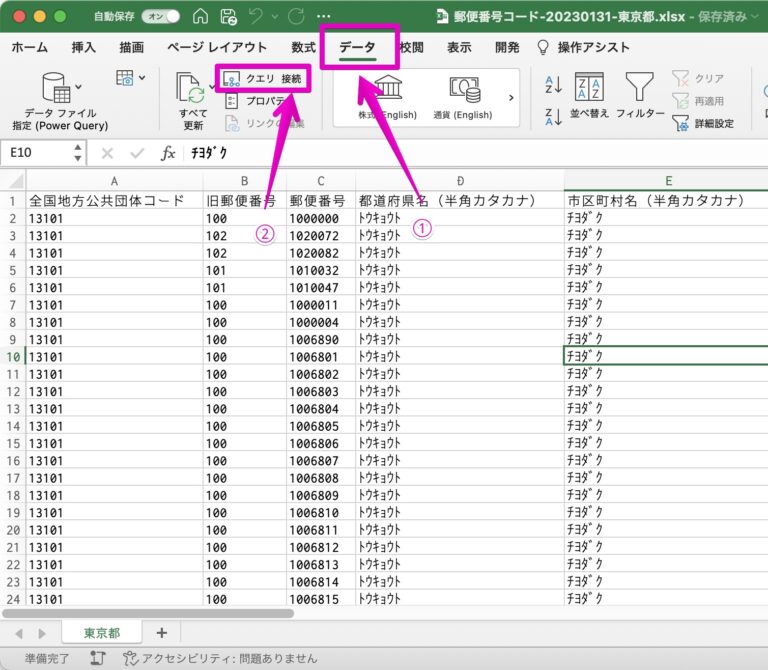Click the すべて更新 refresh icon
The width and height of the screenshot is (768, 670).
191,88
